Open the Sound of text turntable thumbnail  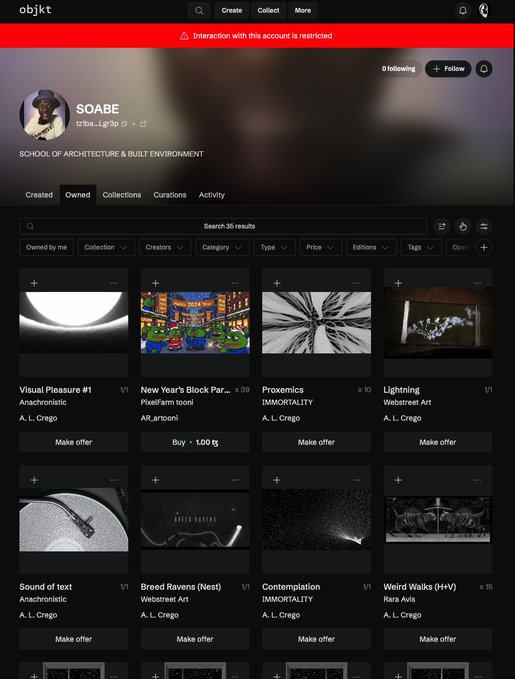(74, 520)
